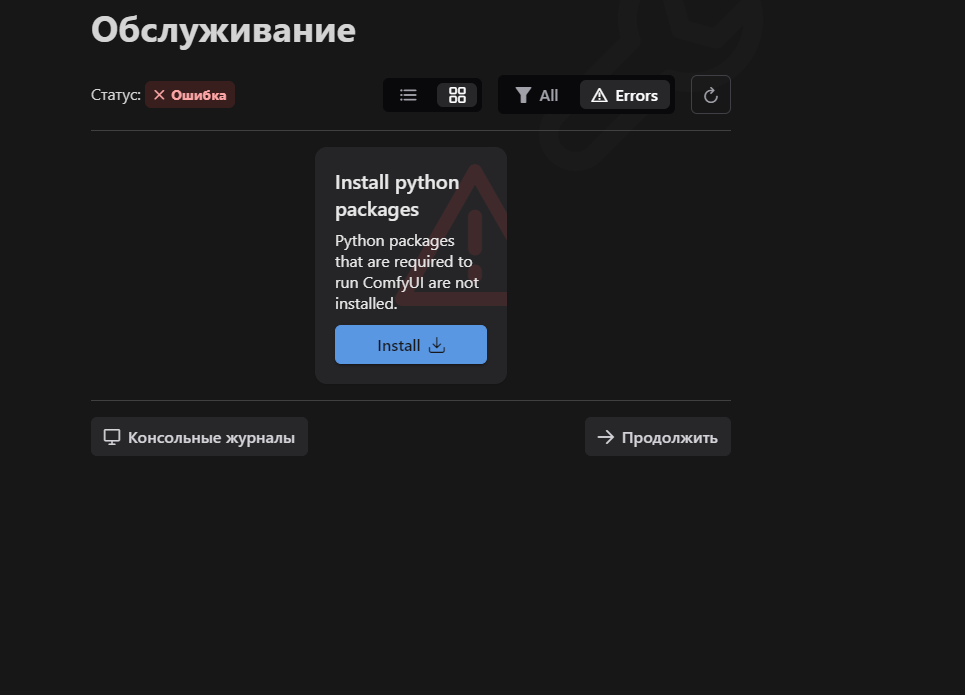Click Продолжить to continue

point(658,437)
